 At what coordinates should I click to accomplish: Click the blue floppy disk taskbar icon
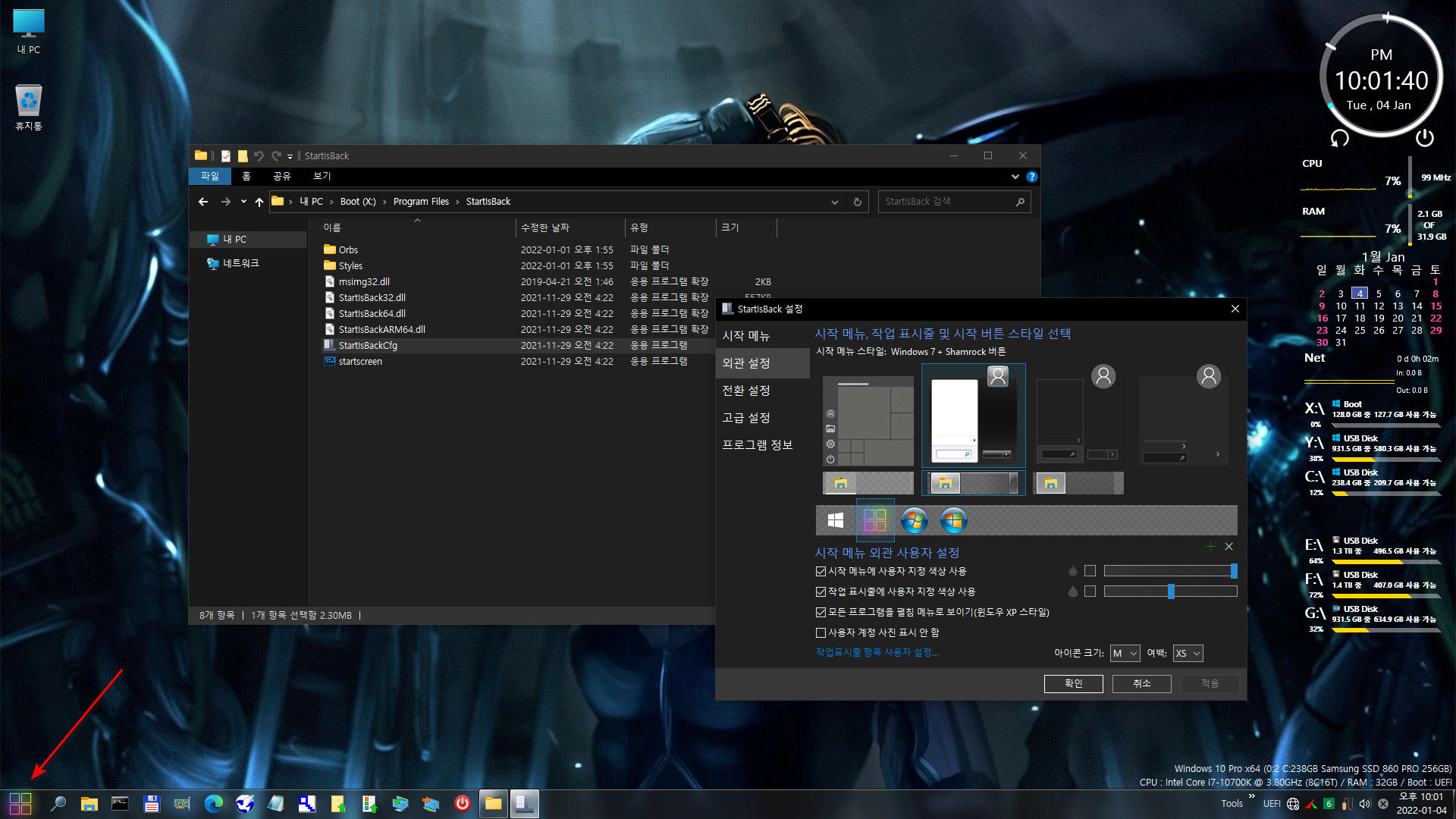[x=152, y=804]
